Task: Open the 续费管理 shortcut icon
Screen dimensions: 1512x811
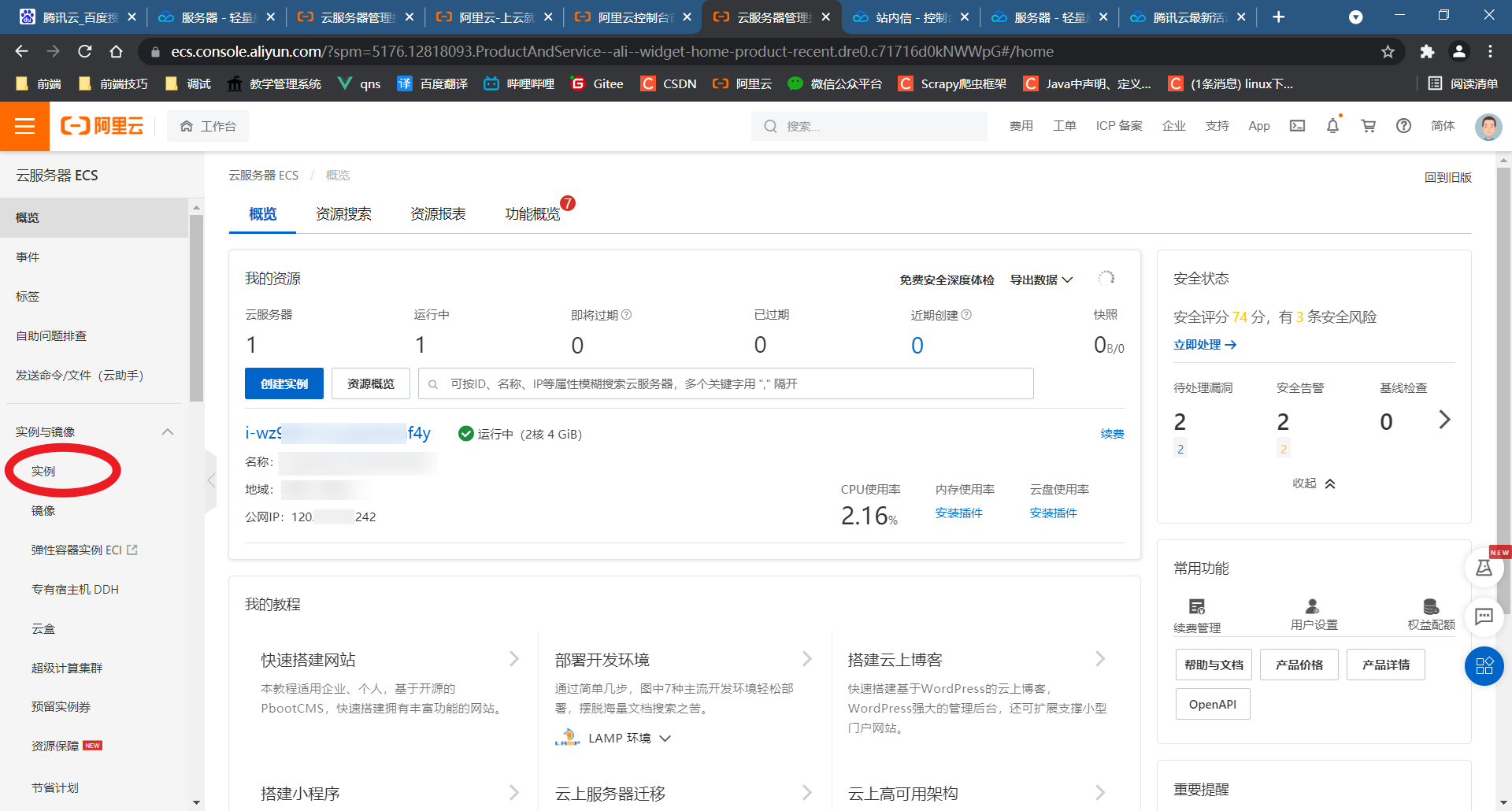Action: [x=1197, y=606]
